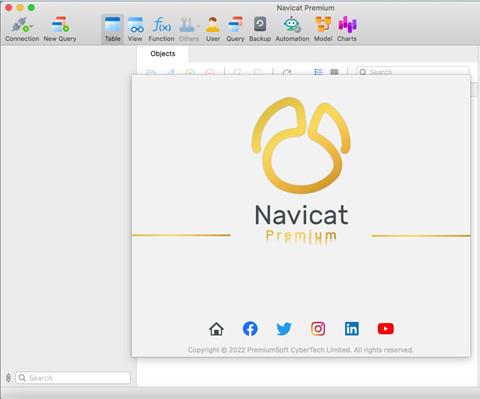Select the Table objects icon
The height and width of the screenshot is (399, 480).
113,29
